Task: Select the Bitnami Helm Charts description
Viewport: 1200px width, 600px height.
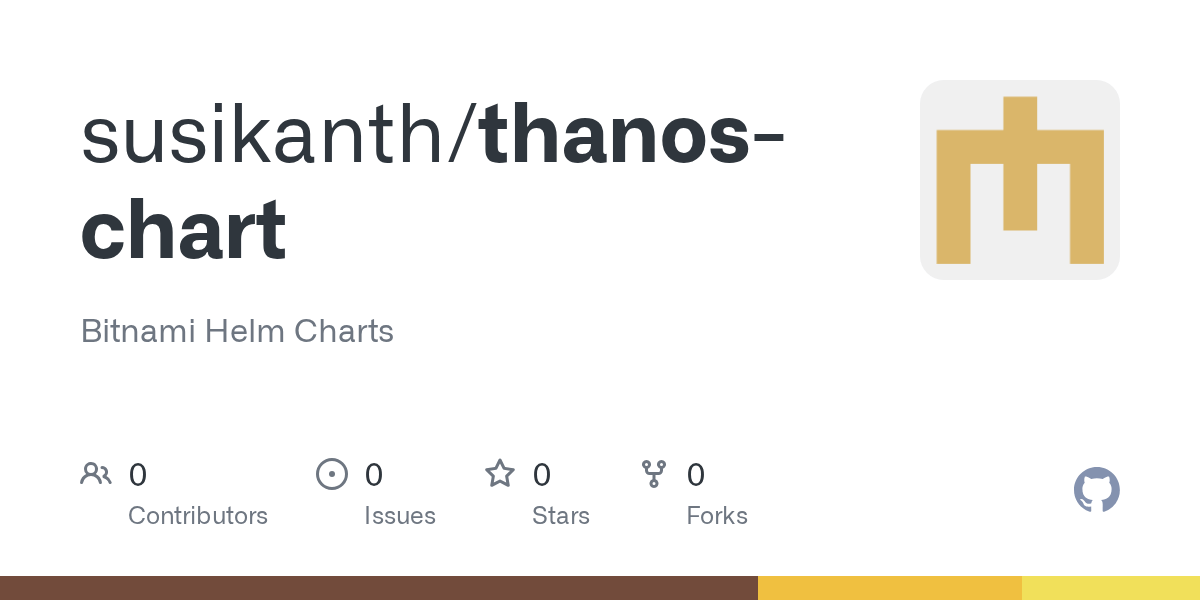Action: pos(237,331)
